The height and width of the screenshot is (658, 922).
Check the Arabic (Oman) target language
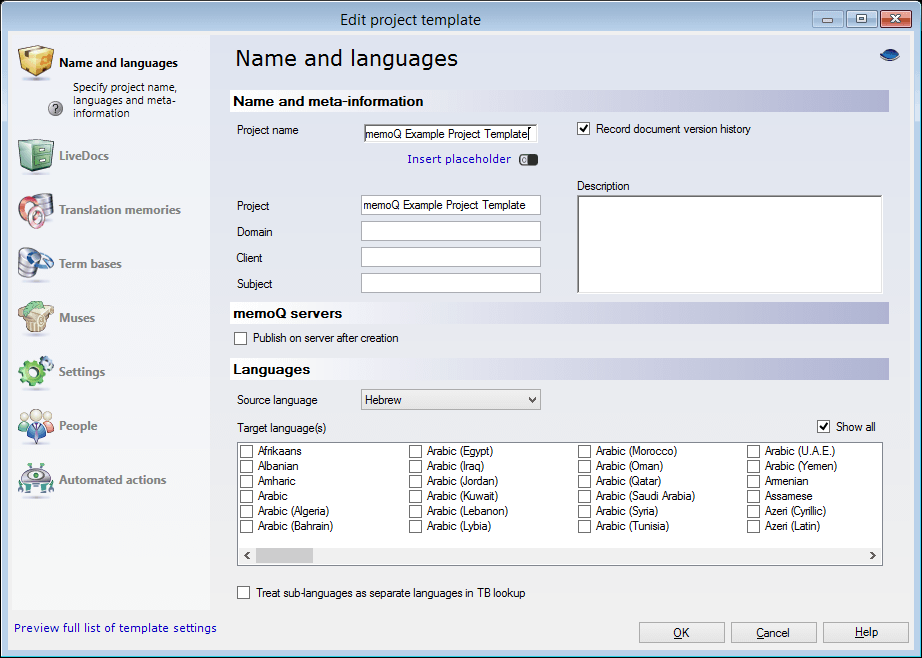(584, 466)
